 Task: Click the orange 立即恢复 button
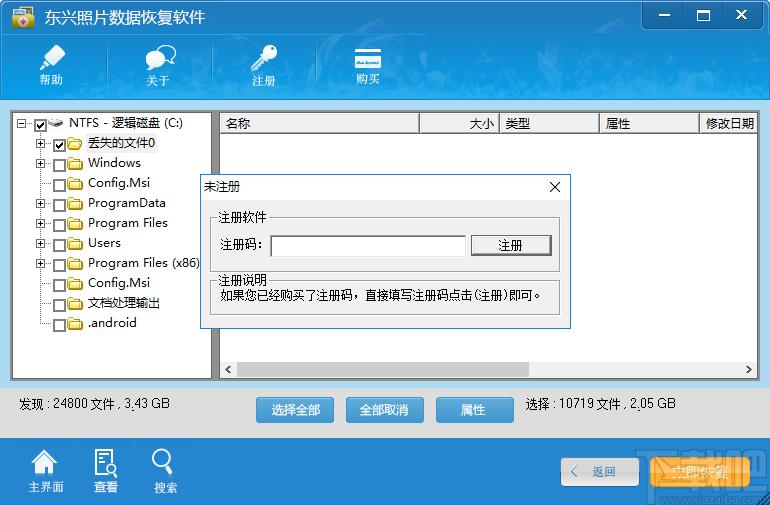[x=699, y=472]
